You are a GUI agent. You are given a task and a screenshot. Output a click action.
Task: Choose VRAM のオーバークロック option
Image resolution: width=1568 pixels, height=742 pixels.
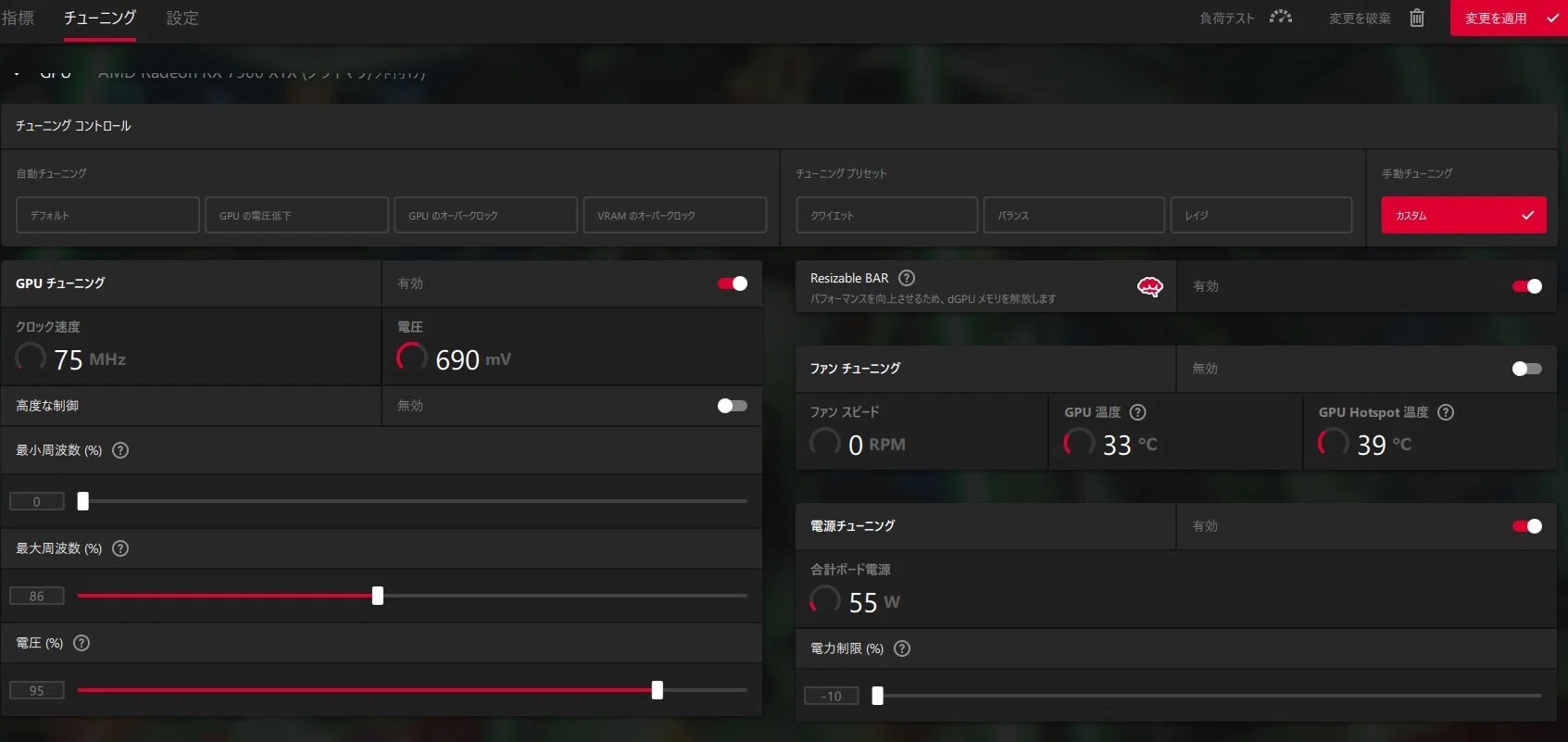point(674,215)
